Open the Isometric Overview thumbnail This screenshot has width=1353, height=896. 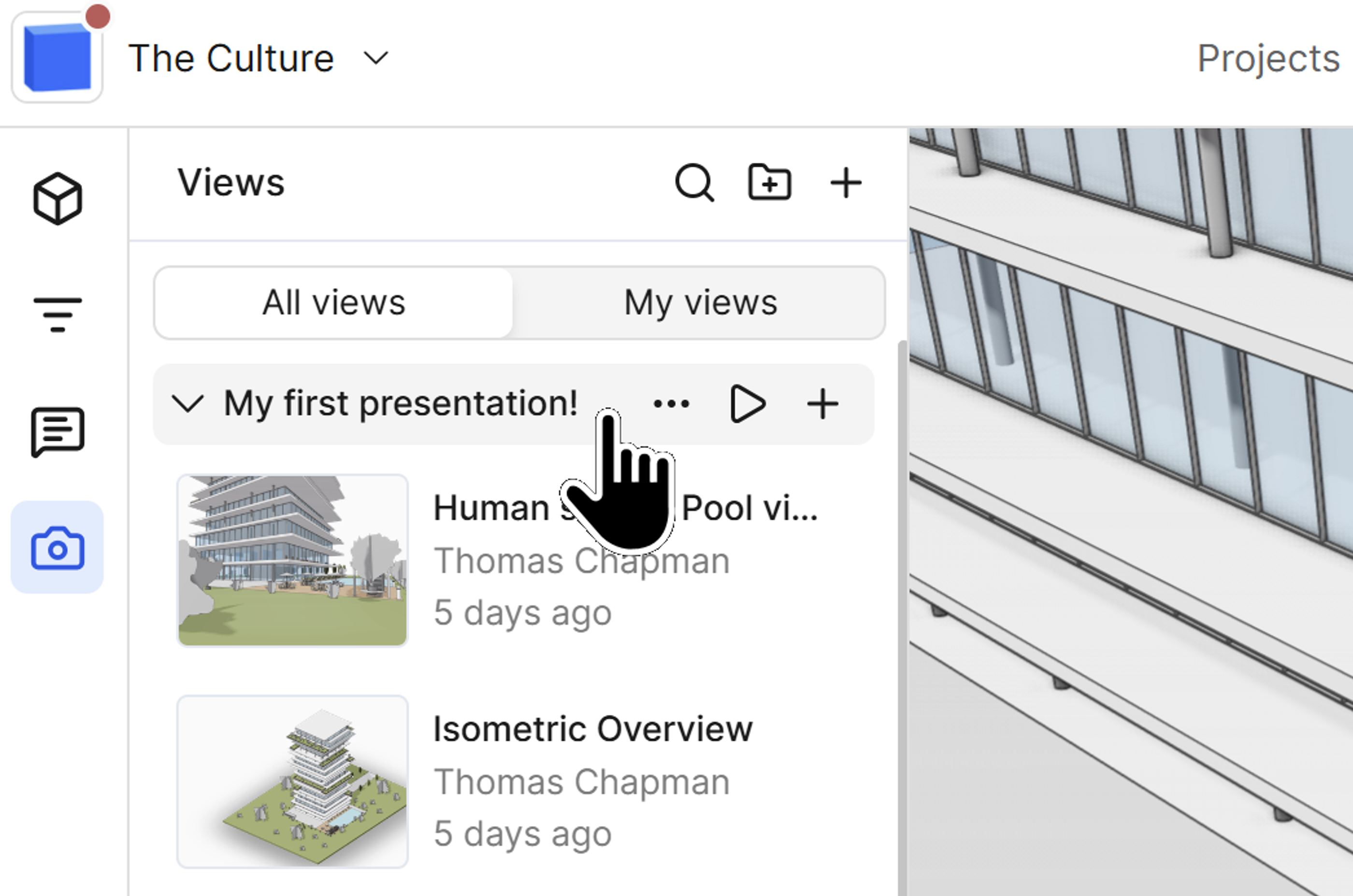[x=292, y=781]
